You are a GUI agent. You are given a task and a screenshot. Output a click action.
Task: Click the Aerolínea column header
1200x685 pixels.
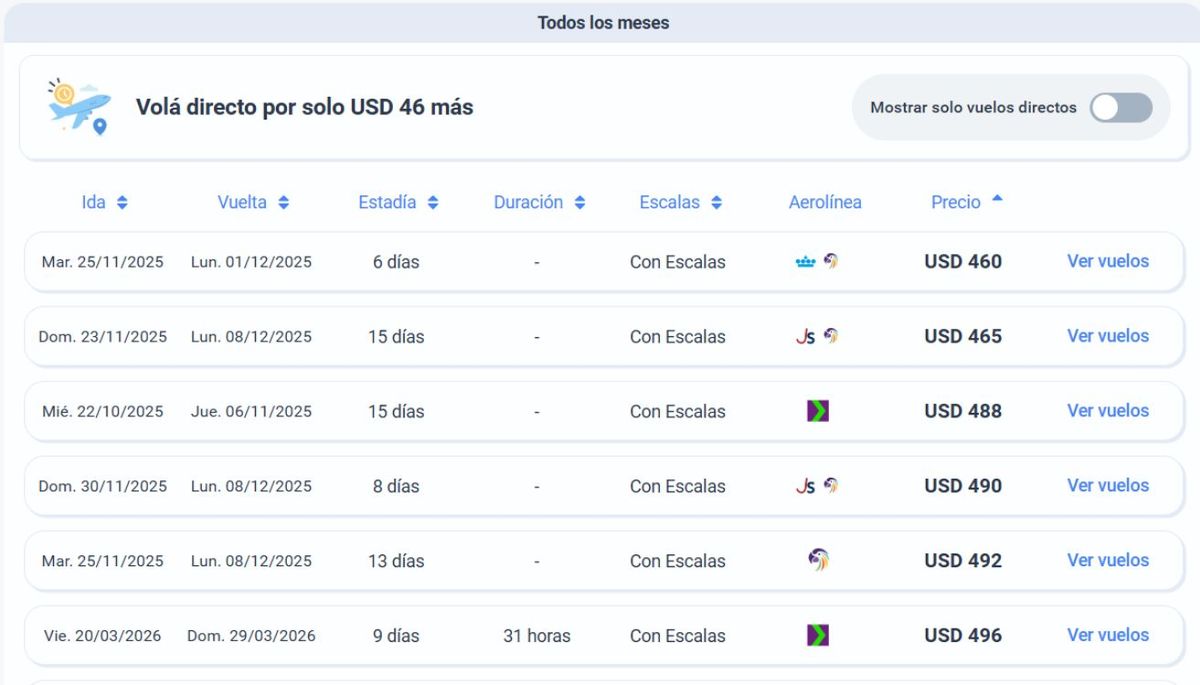(824, 202)
